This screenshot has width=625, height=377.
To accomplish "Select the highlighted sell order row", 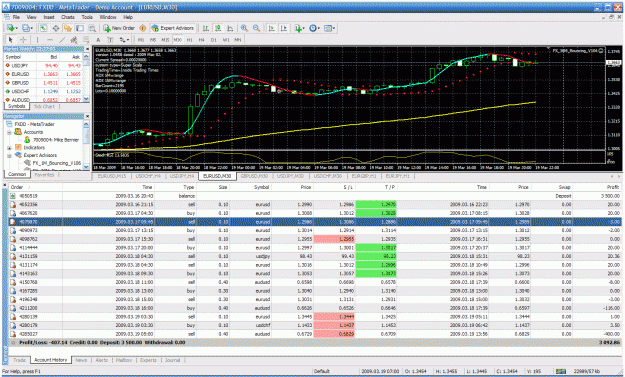I will 315,222.
